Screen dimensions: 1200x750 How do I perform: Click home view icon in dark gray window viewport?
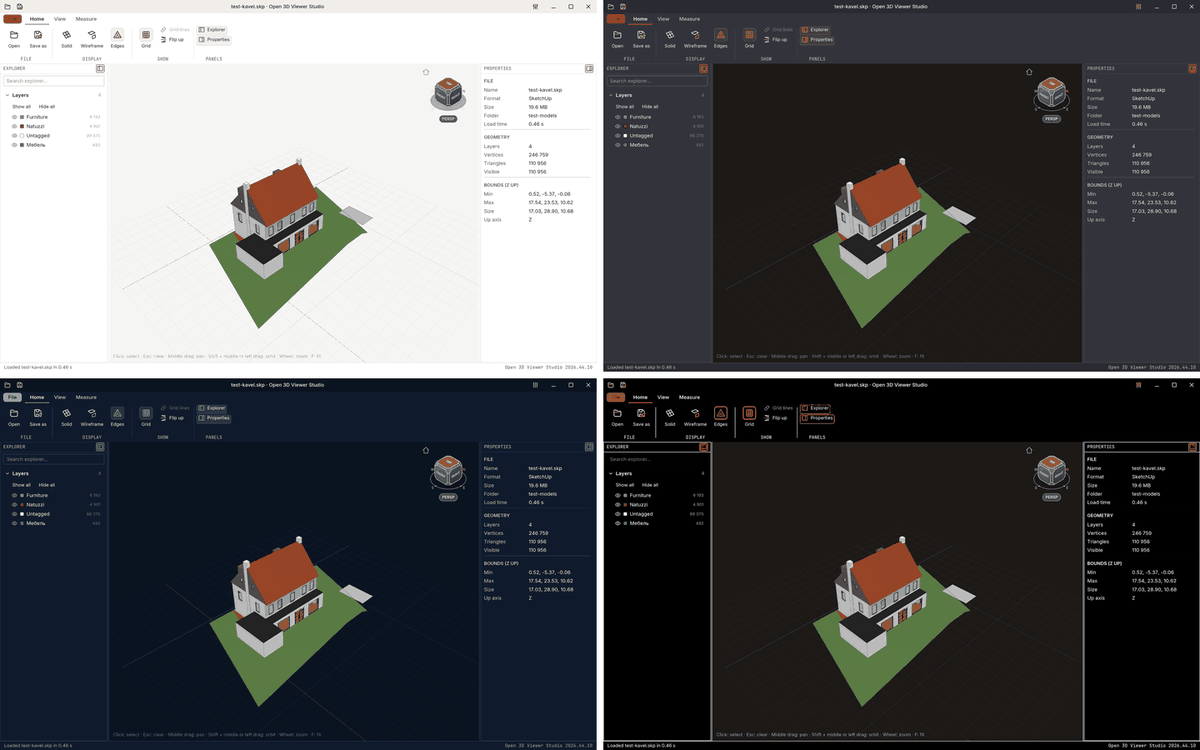pos(1029,72)
